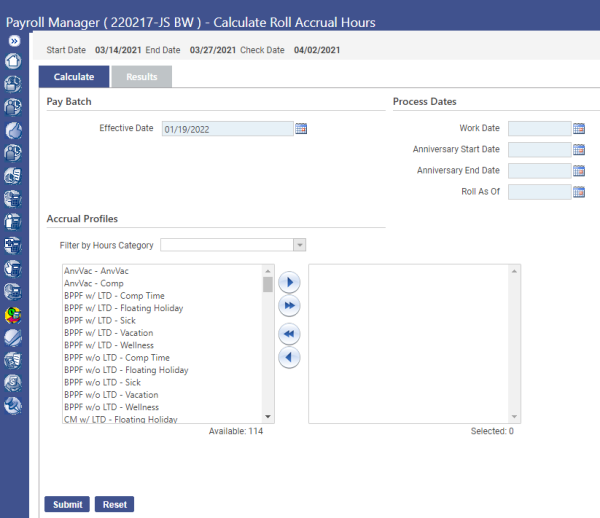Open the Effective Date calendar picker
Image resolution: width=600 pixels, height=518 pixels.
pyautogui.click(x=301, y=128)
